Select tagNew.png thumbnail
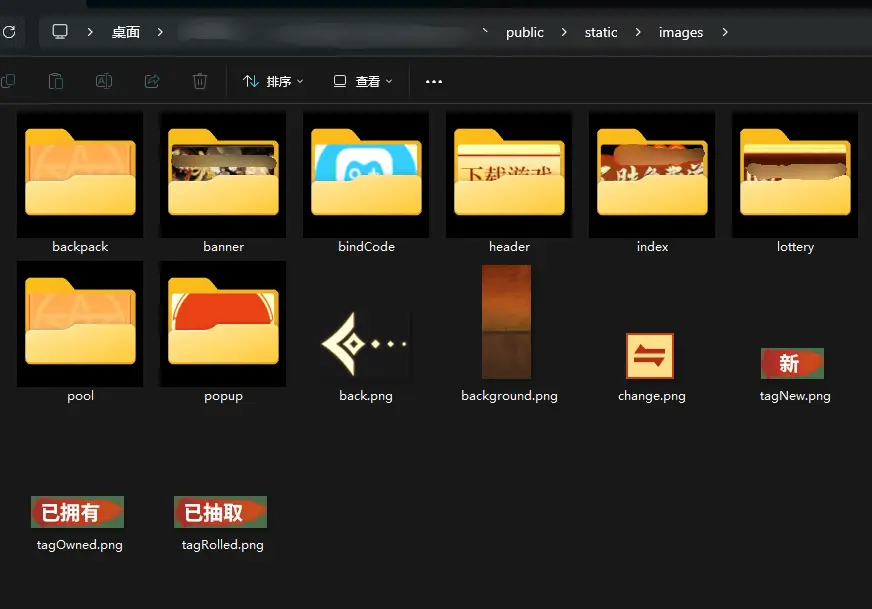872x609 pixels. [792, 363]
